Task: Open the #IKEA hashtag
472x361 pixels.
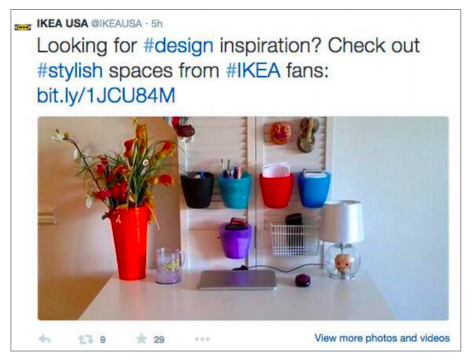Action: tap(253, 70)
